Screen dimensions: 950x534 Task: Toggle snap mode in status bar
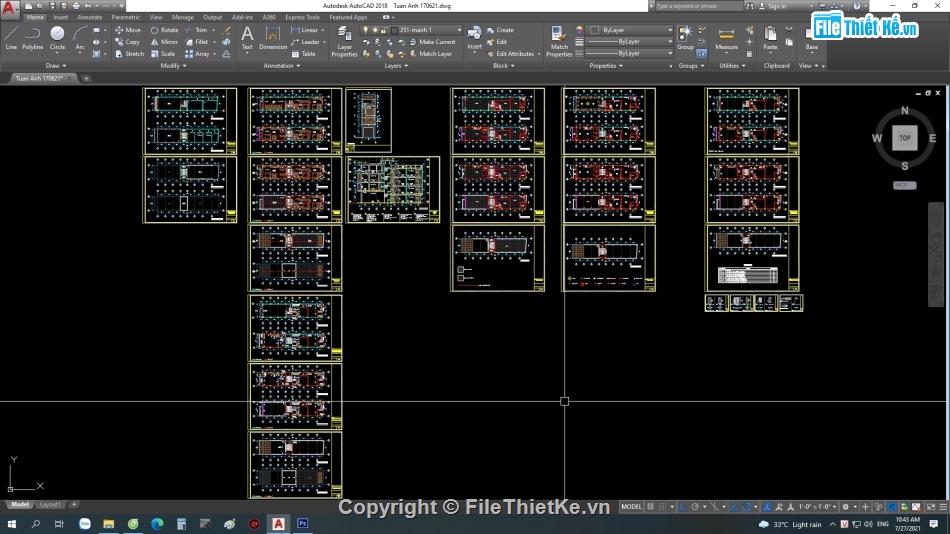662,507
